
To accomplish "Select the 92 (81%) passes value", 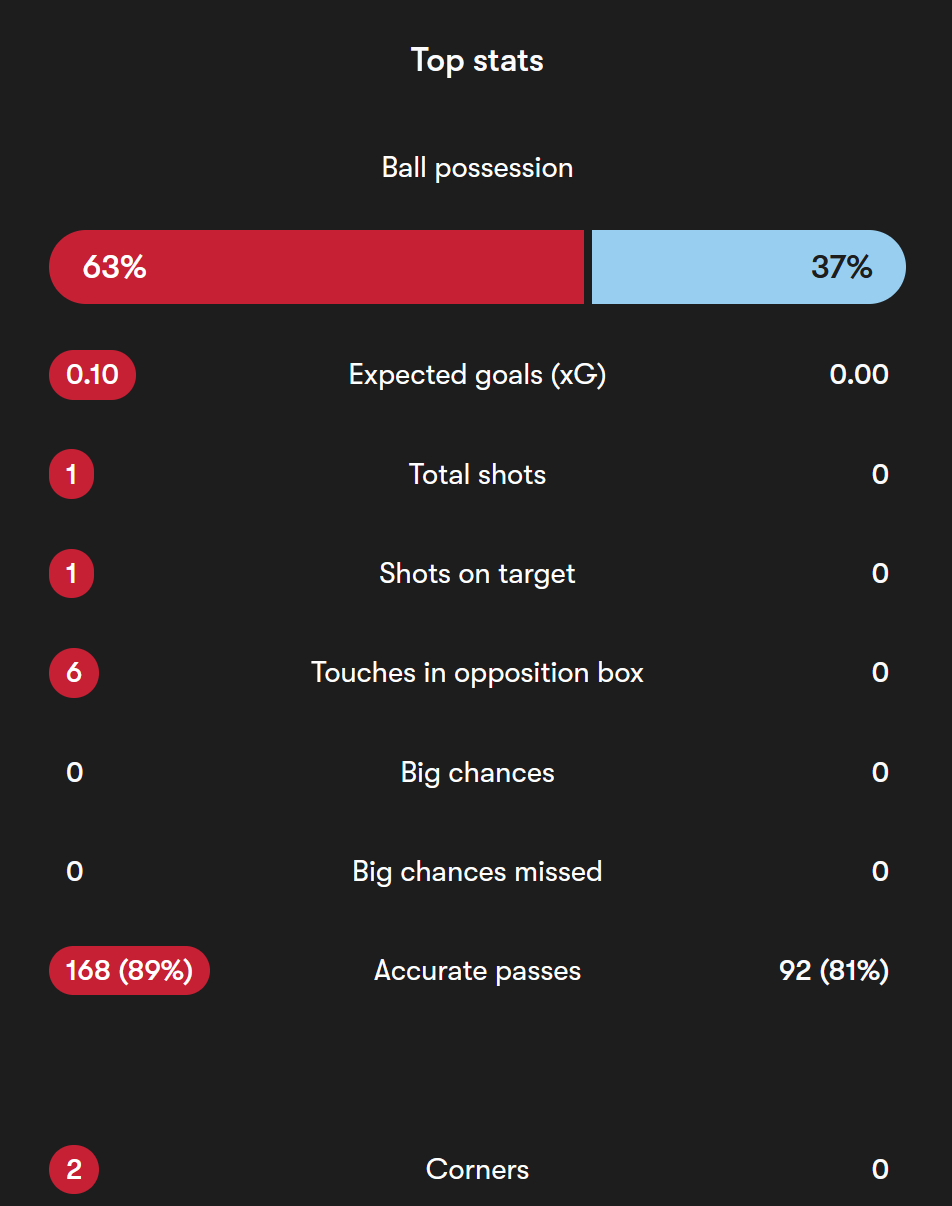I will pos(834,970).
